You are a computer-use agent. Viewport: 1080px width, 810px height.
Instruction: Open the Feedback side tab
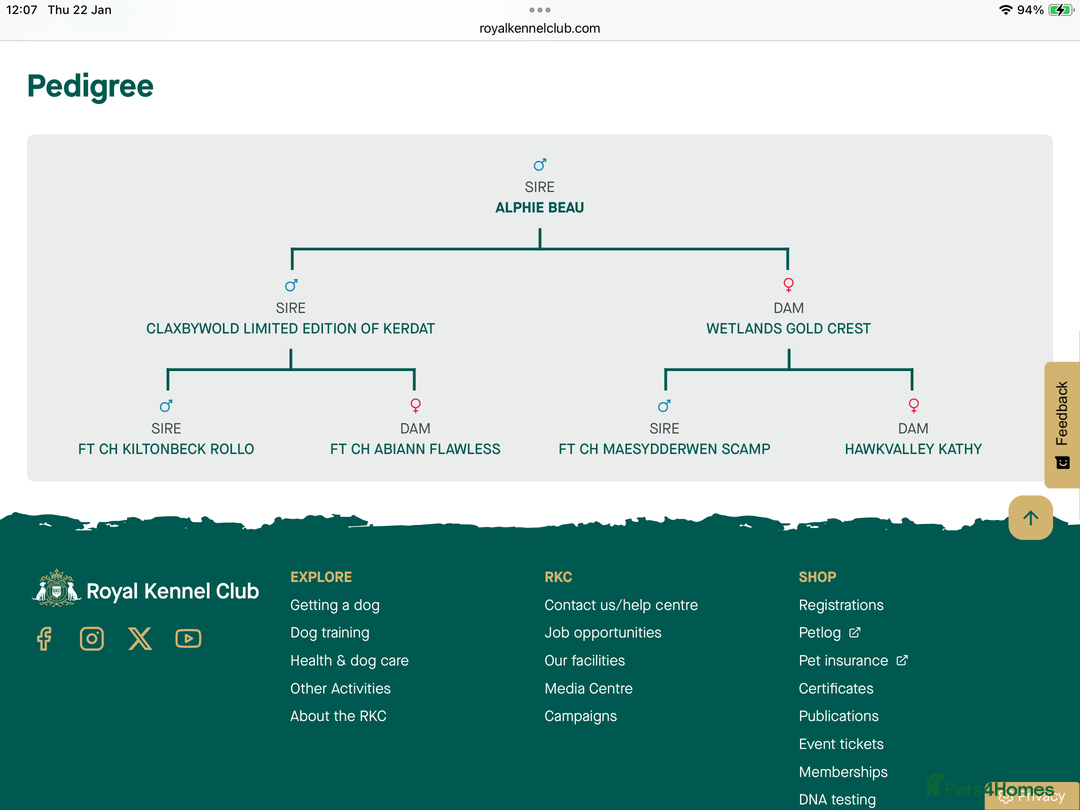point(1062,424)
